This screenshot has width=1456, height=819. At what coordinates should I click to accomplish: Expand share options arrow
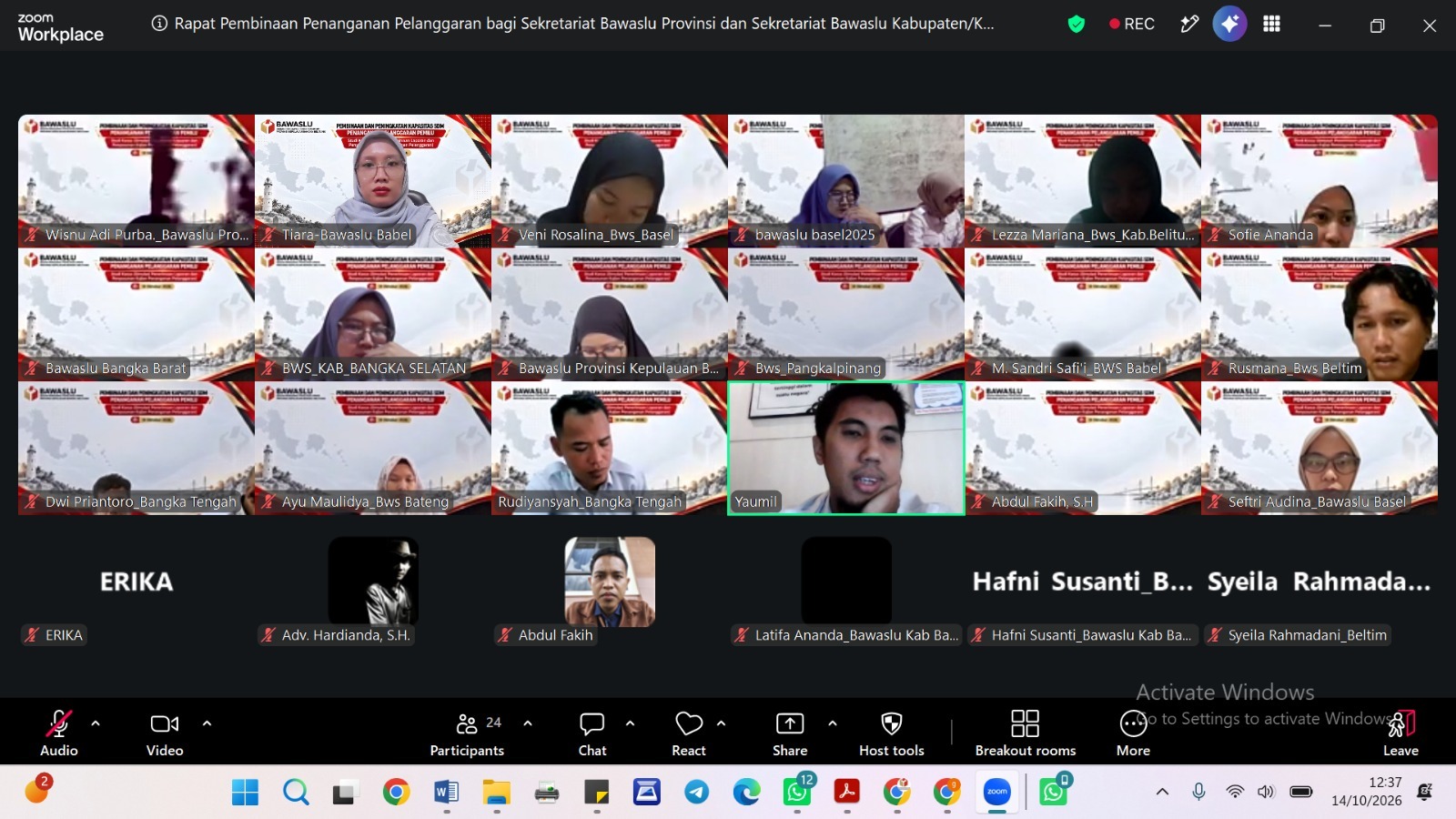click(x=832, y=723)
